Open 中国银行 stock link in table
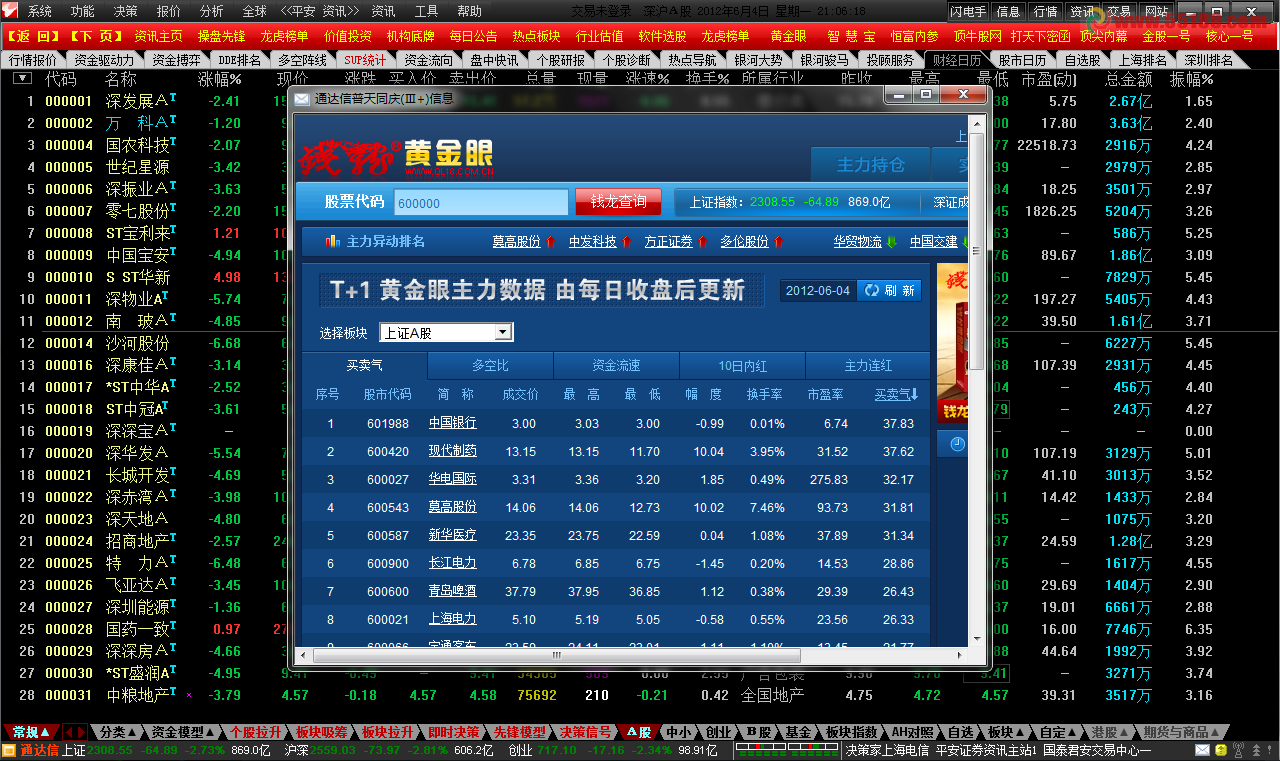The height and width of the screenshot is (761, 1280). 453,423
